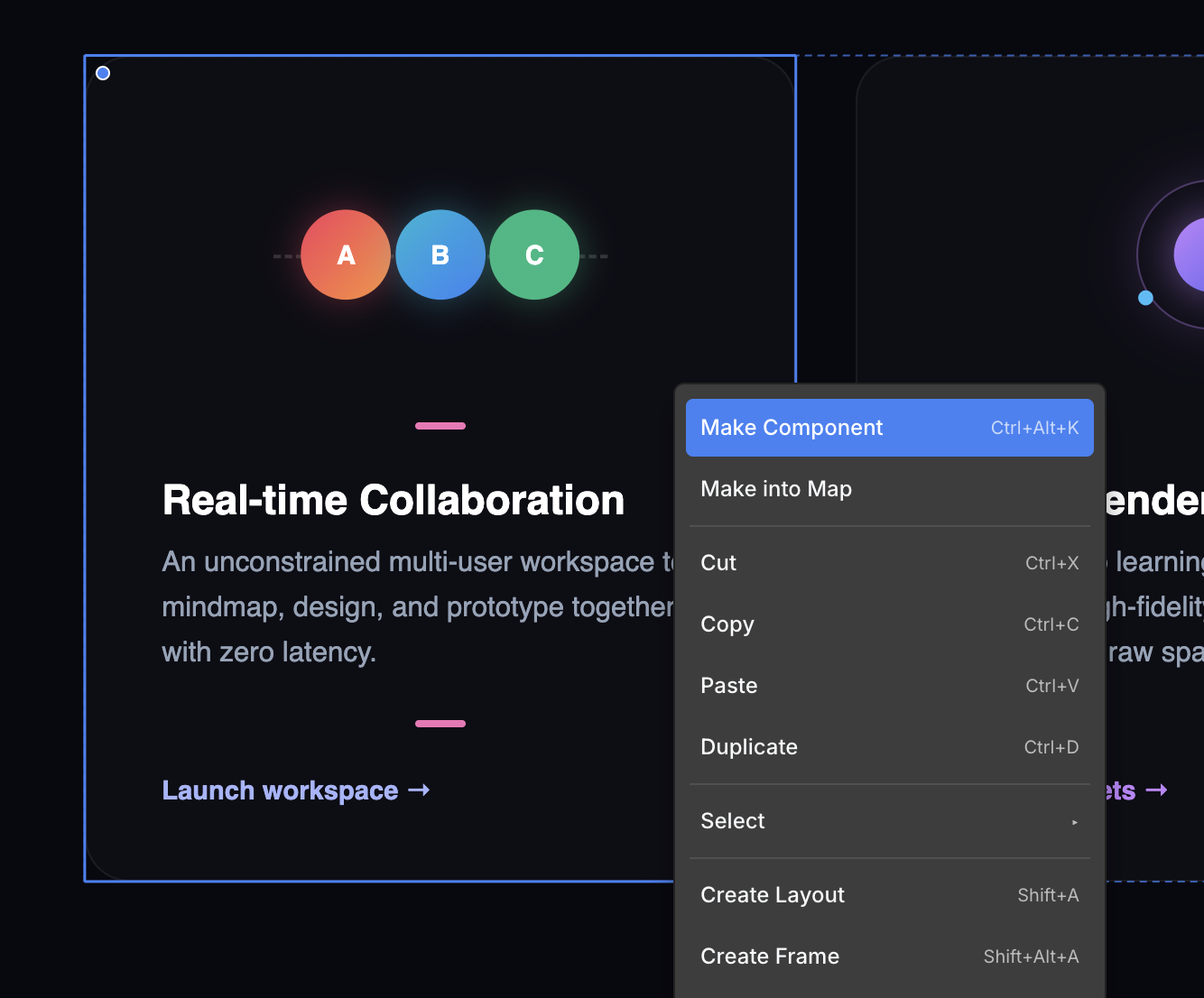Pick Duplicate from the context menu
The image size is (1204, 998).
coord(889,747)
